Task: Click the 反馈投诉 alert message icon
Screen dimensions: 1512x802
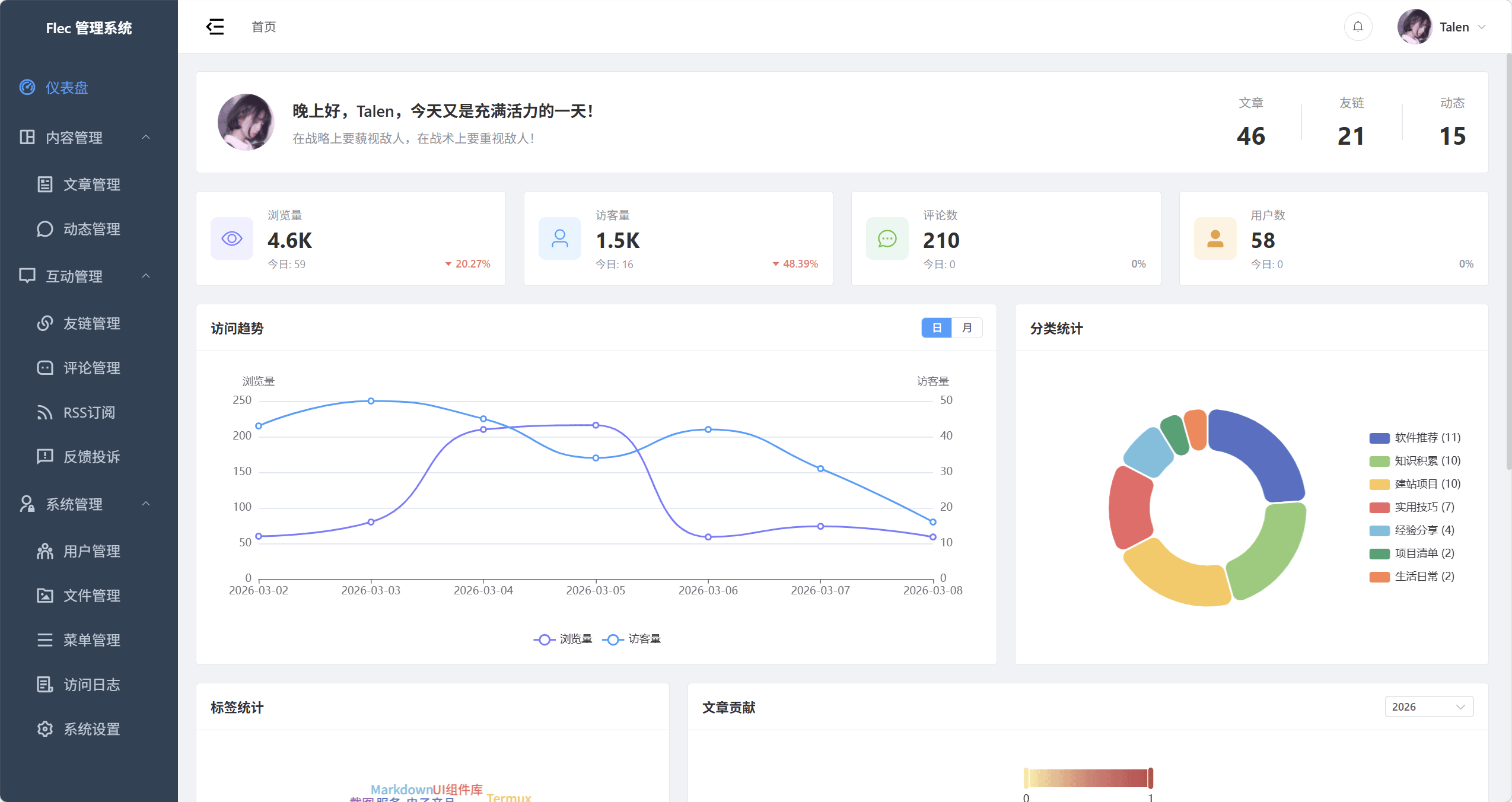Action: [x=45, y=456]
